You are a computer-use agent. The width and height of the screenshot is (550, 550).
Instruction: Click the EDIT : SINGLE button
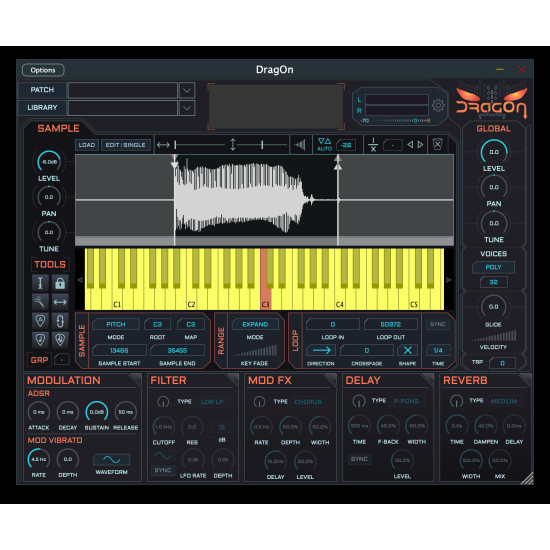(x=126, y=145)
